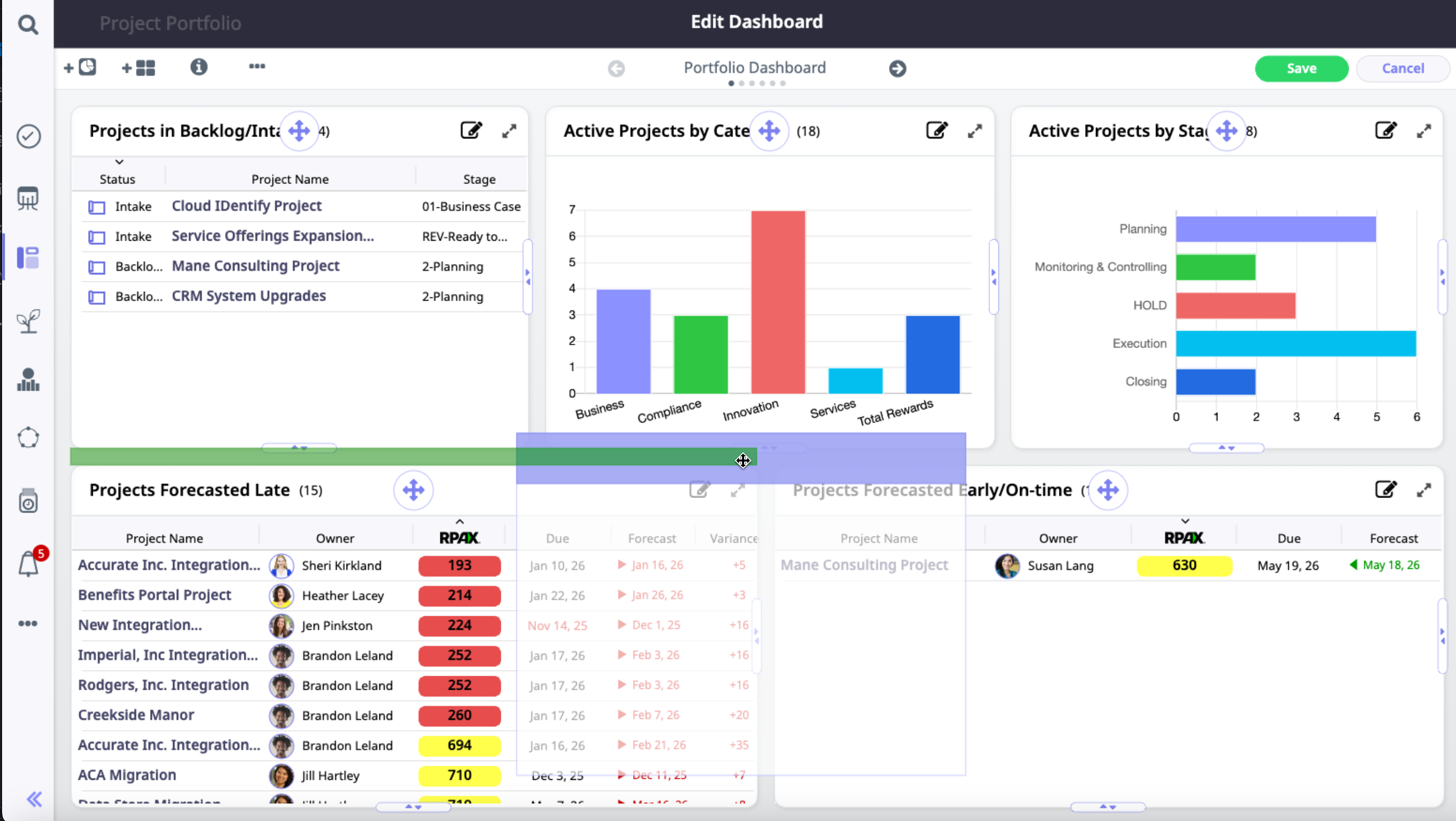
Task: Expand the Projects in Backlog/Intake widget fullscreen
Action: 509,131
